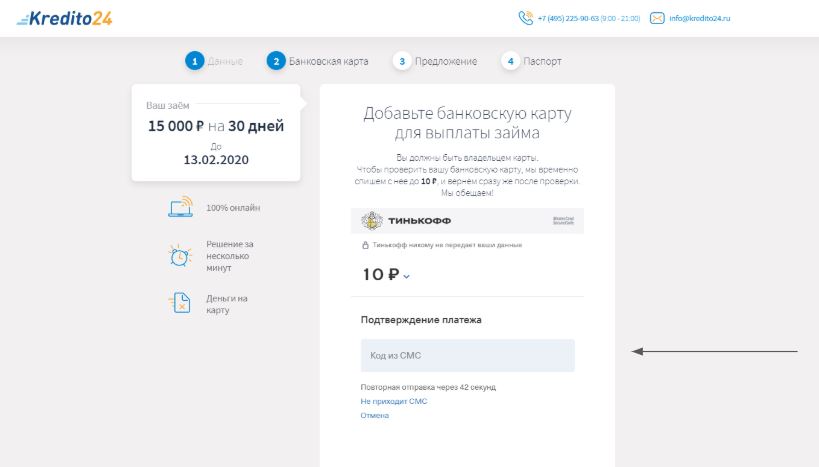Click the Отмена link
The height and width of the screenshot is (467, 819).
point(375,415)
